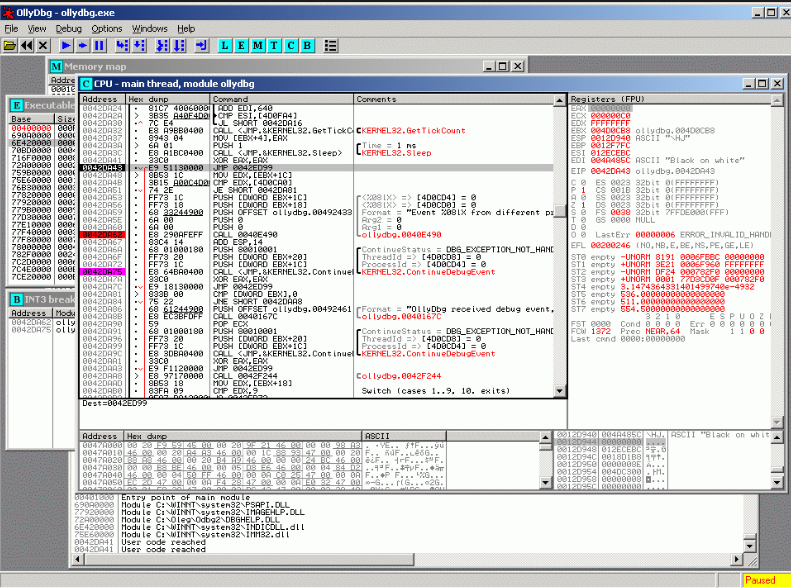Show Memory map with the M icon
The height and width of the screenshot is (588, 791).
pos(258,46)
